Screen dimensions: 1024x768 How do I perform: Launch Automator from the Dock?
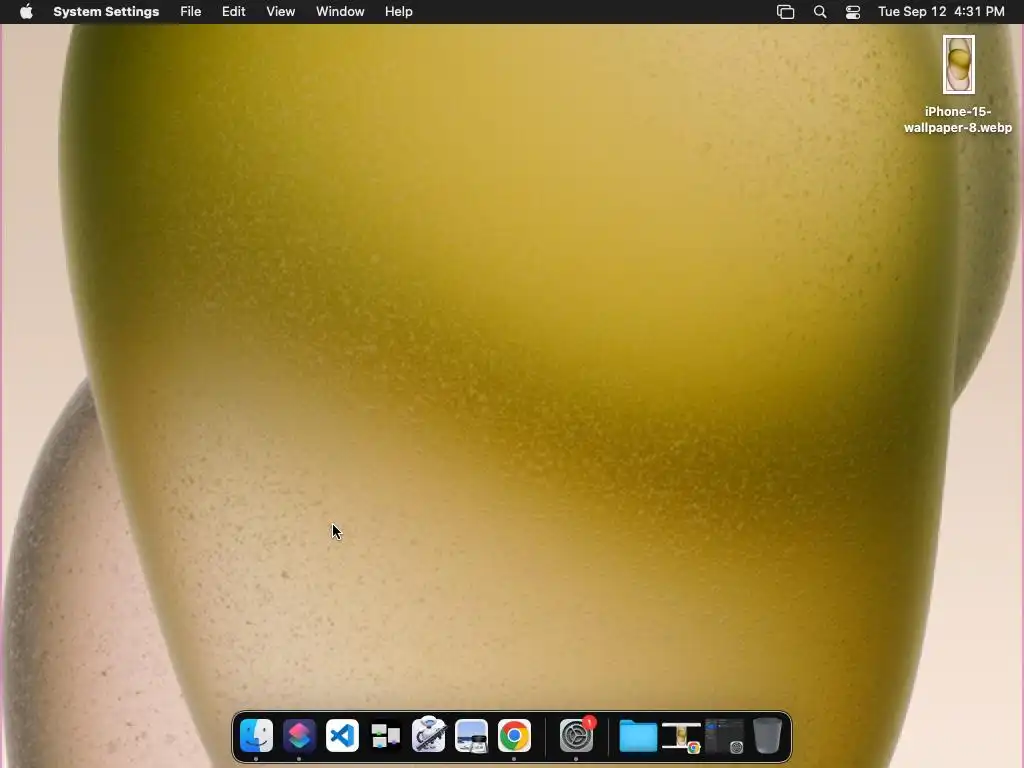point(428,735)
